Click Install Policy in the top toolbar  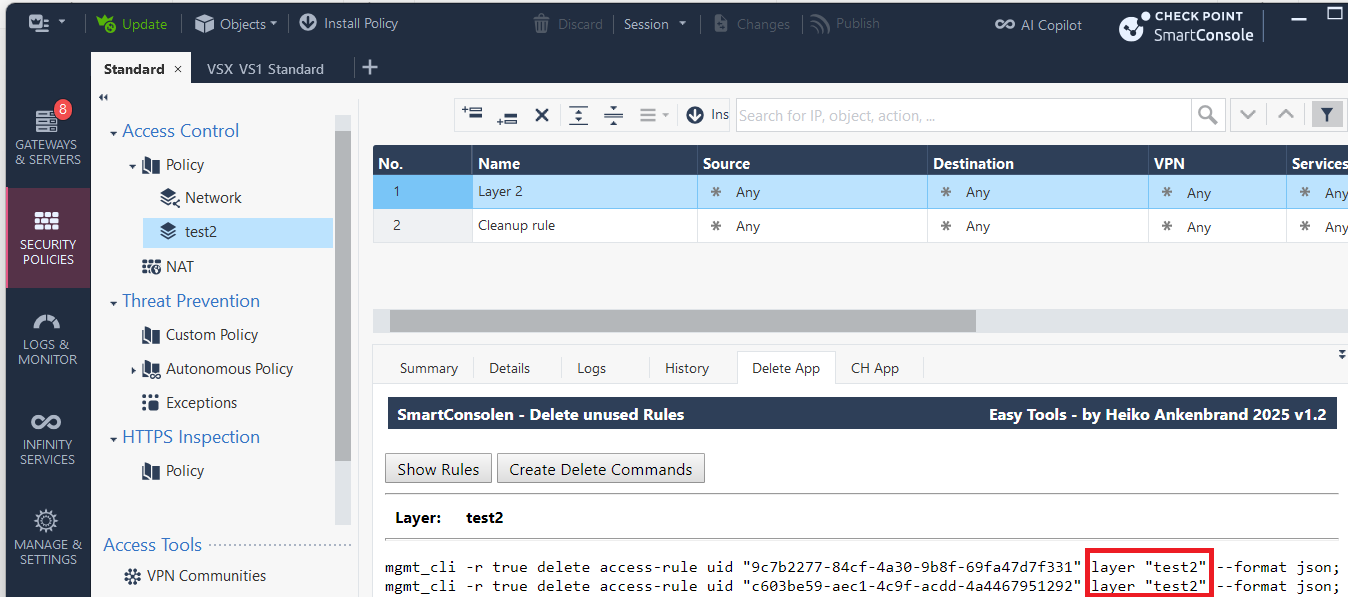(x=348, y=23)
